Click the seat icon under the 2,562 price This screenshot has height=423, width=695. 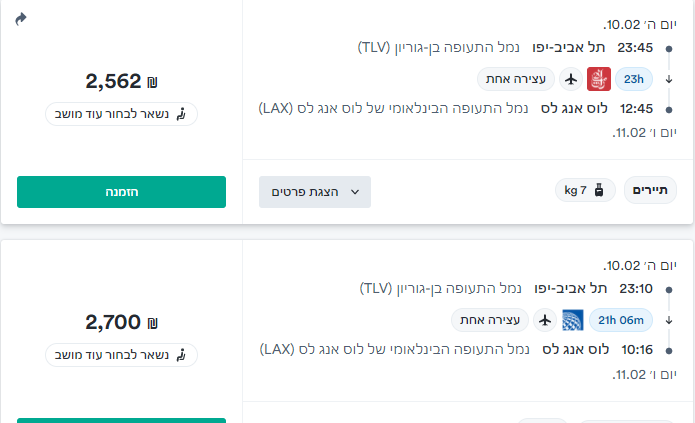click(181, 114)
